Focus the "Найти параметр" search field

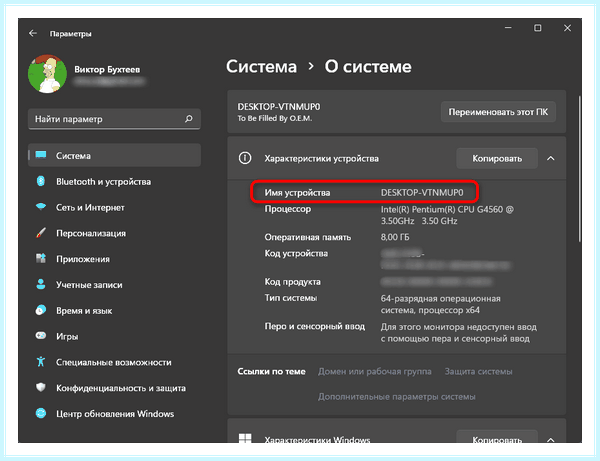[x=114, y=119]
